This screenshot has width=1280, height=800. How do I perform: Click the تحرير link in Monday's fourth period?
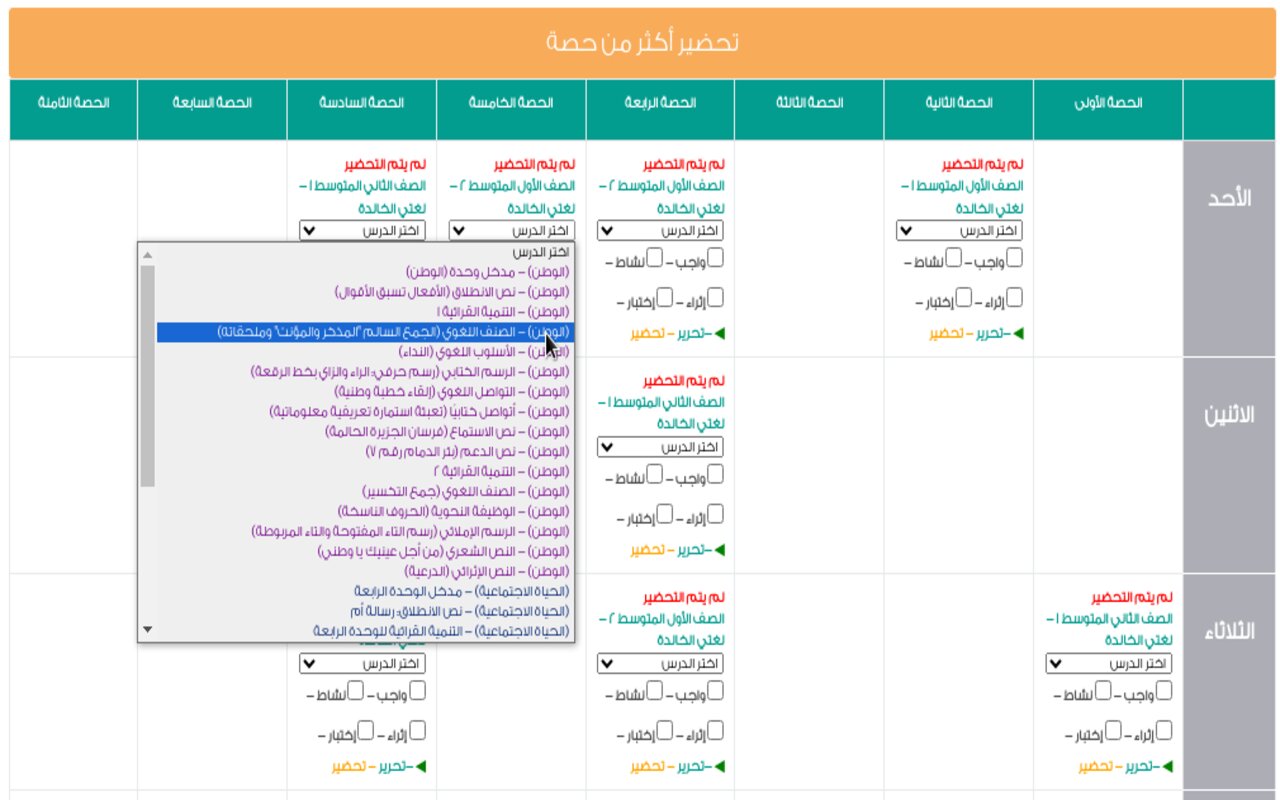pyautogui.click(x=693, y=550)
